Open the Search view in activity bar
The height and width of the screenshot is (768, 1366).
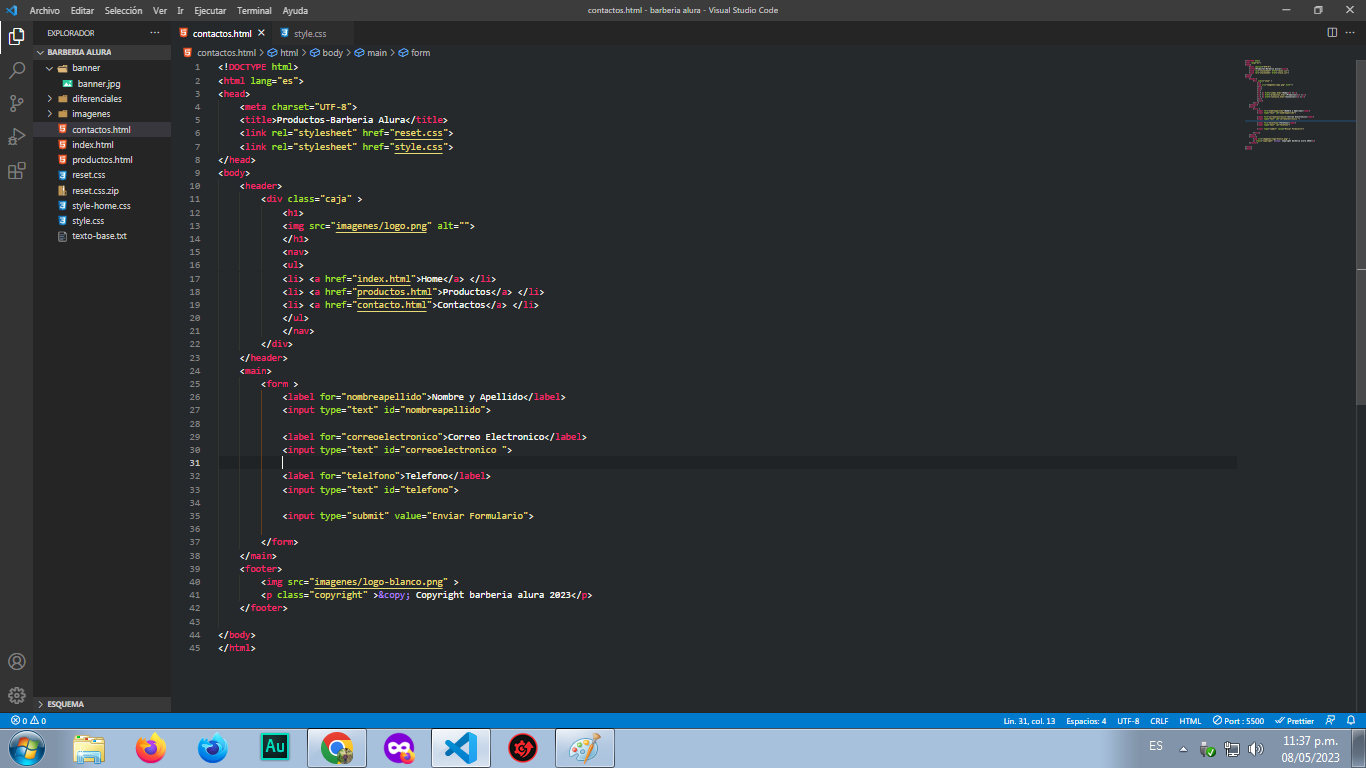16,70
